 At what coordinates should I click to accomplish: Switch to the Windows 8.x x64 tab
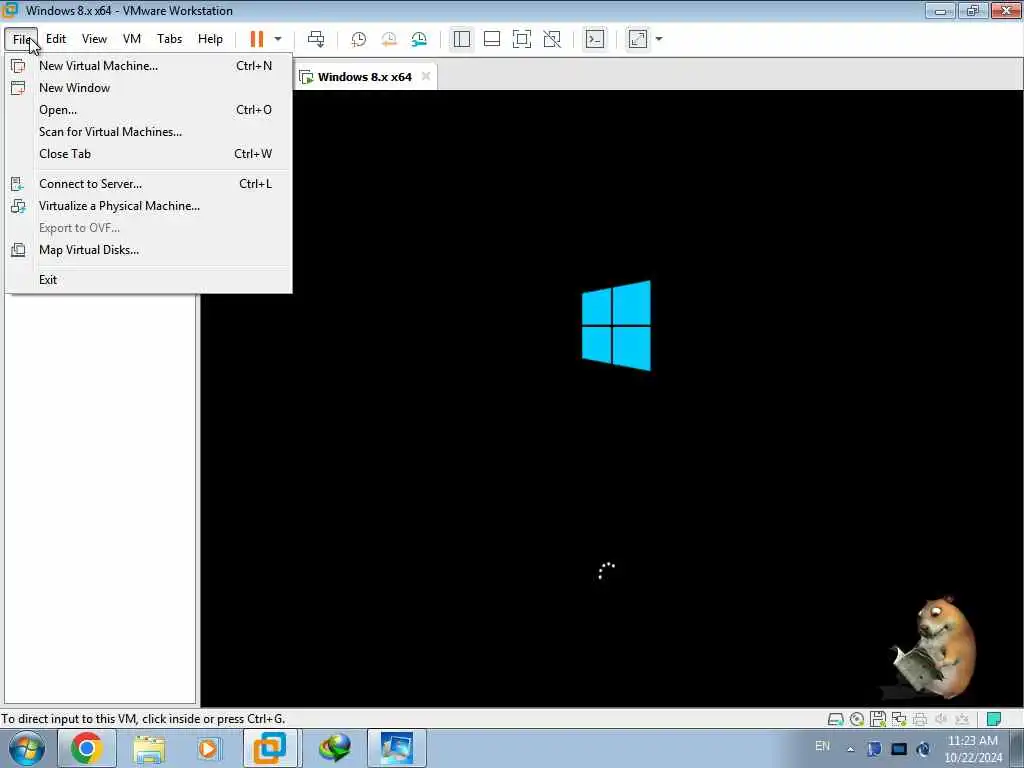click(x=364, y=77)
